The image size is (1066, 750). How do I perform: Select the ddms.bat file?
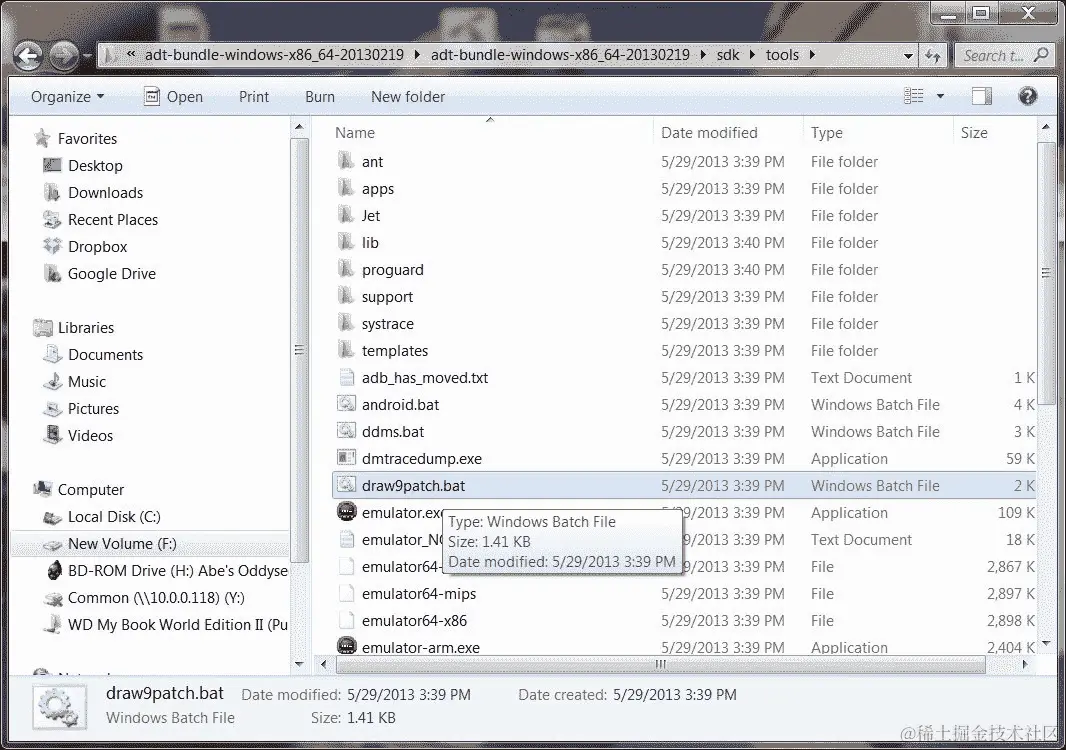click(x=392, y=432)
